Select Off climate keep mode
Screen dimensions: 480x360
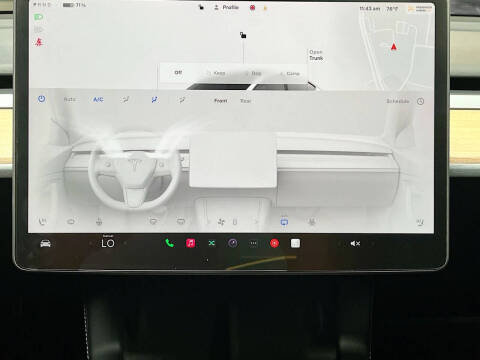coord(178,72)
